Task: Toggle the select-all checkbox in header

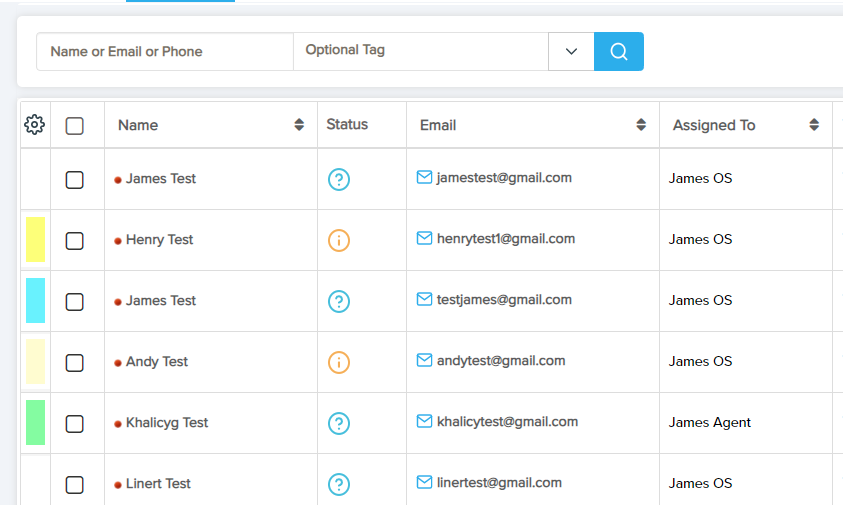Action: coord(74,126)
